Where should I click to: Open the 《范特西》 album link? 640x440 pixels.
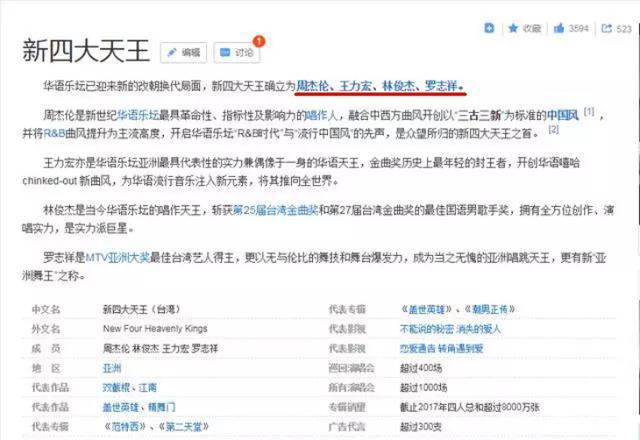tap(124, 427)
